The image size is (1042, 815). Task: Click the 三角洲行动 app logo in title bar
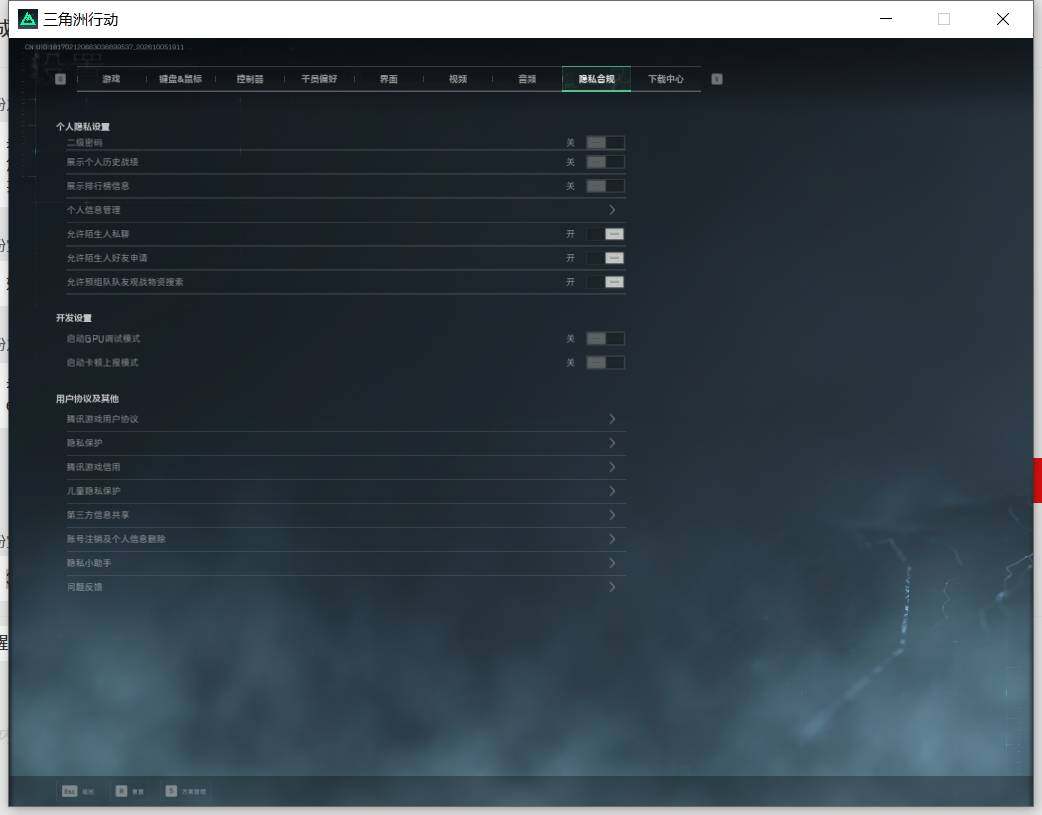coord(28,19)
